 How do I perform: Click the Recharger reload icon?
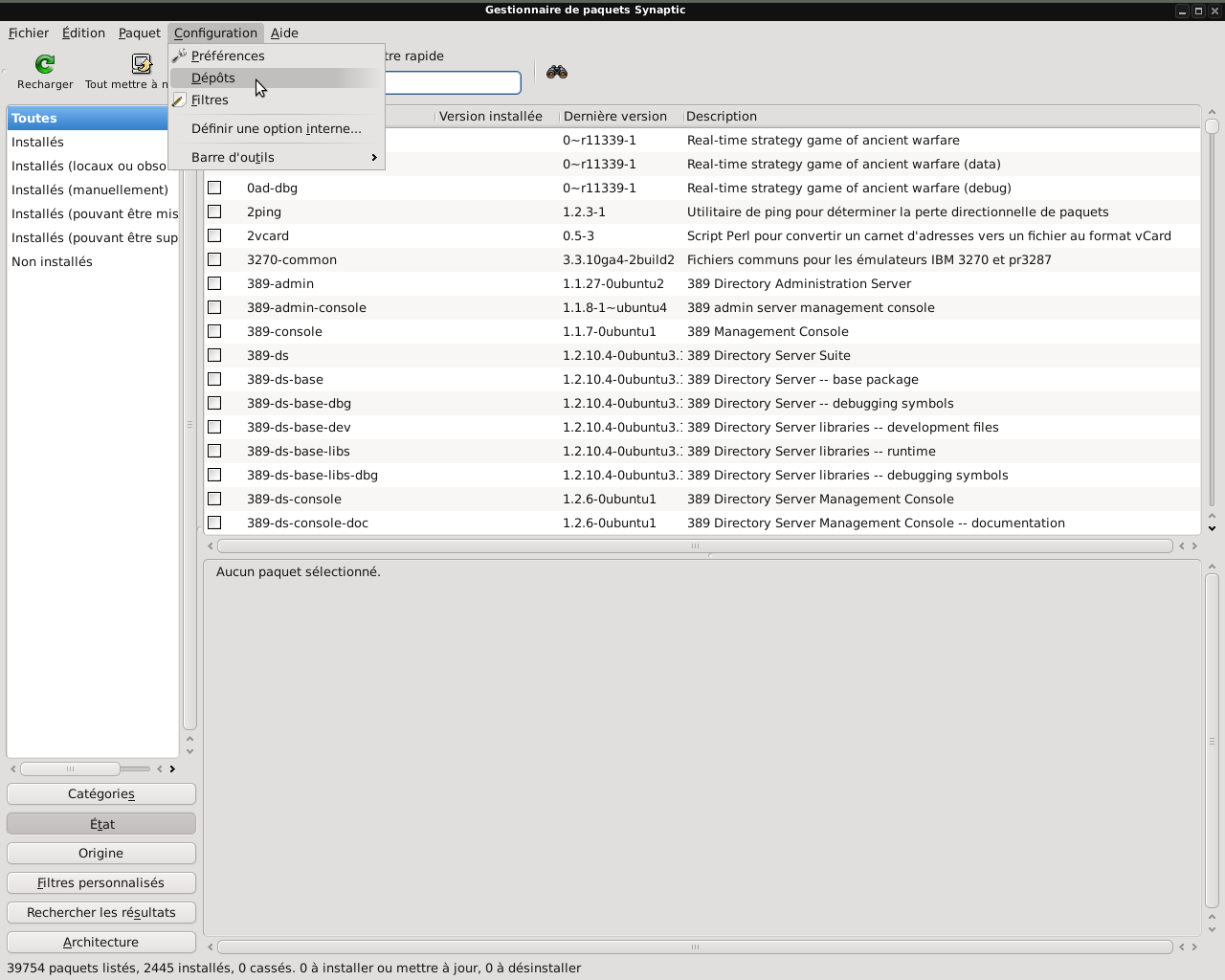coord(44,64)
